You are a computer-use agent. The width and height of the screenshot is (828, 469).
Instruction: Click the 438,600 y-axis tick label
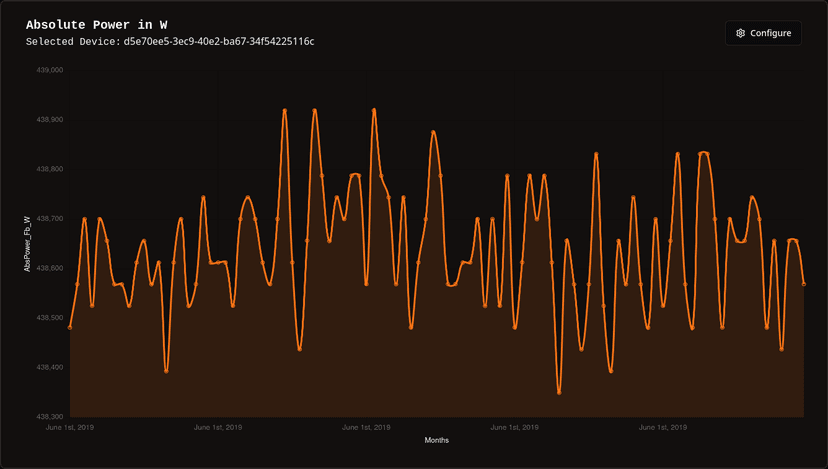[50, 268]
